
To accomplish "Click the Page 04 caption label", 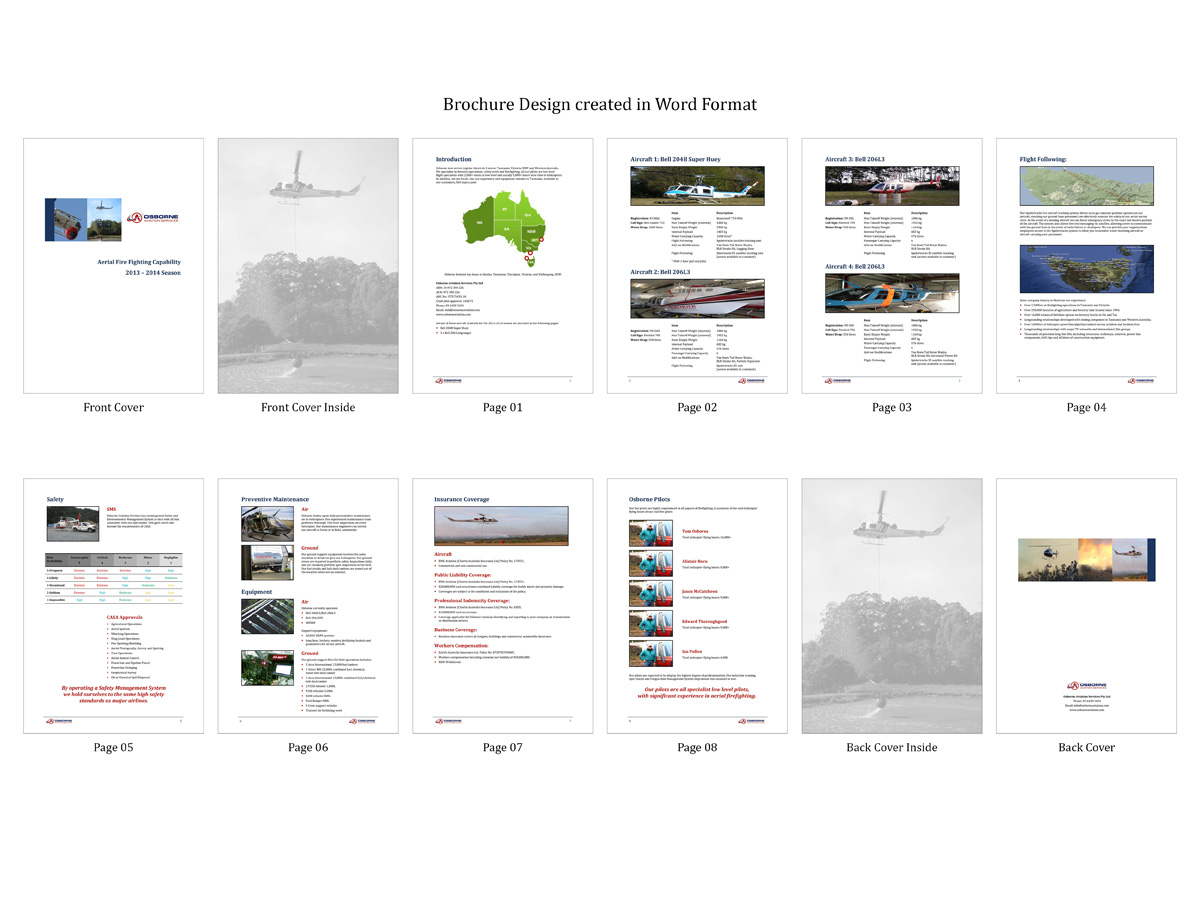I will click(1086, 407).
